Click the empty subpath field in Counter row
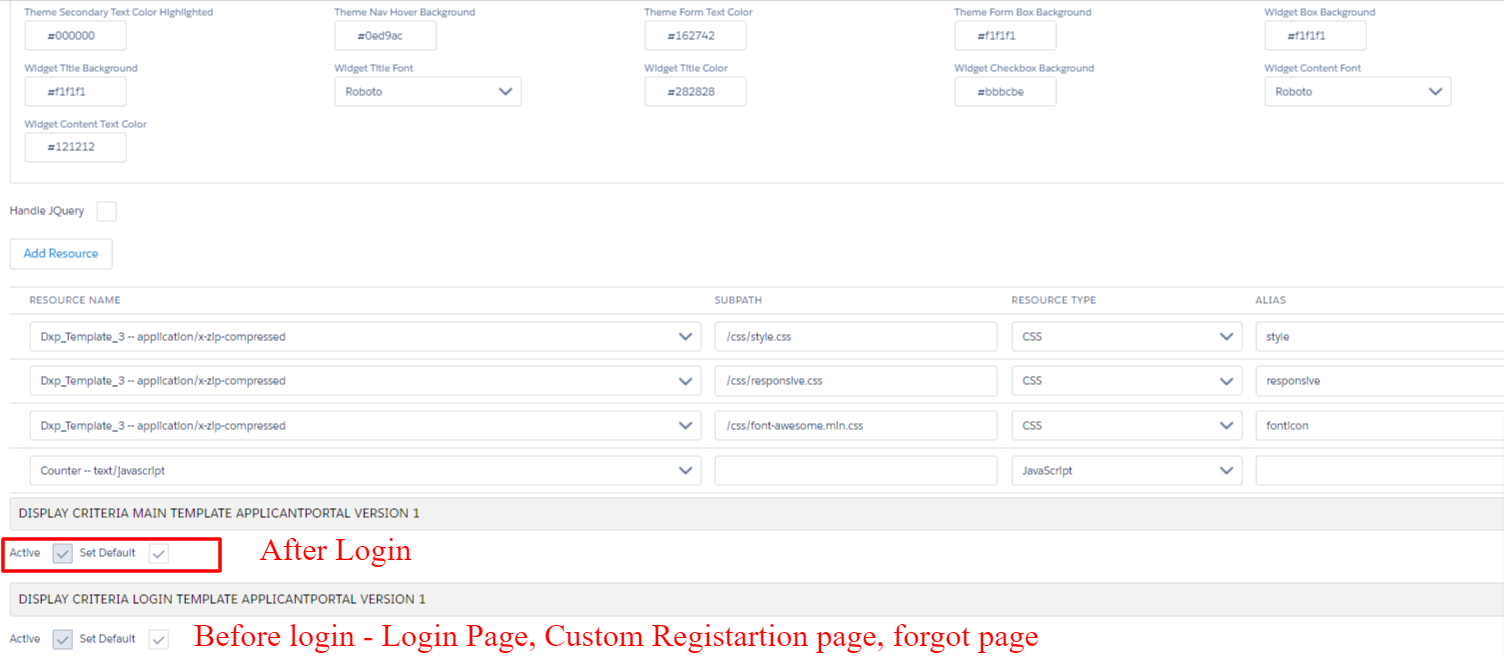The width and height of the screenshot is (1504, 666). pos(855,471)
